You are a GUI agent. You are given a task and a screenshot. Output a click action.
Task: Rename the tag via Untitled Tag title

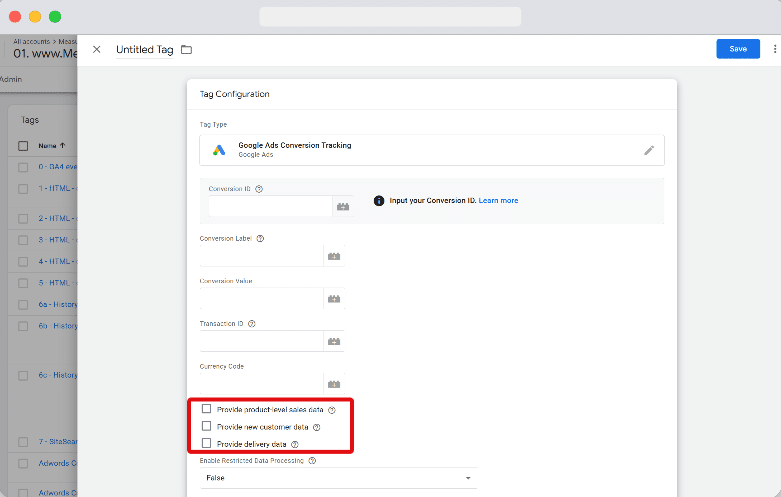coord(144,50)
